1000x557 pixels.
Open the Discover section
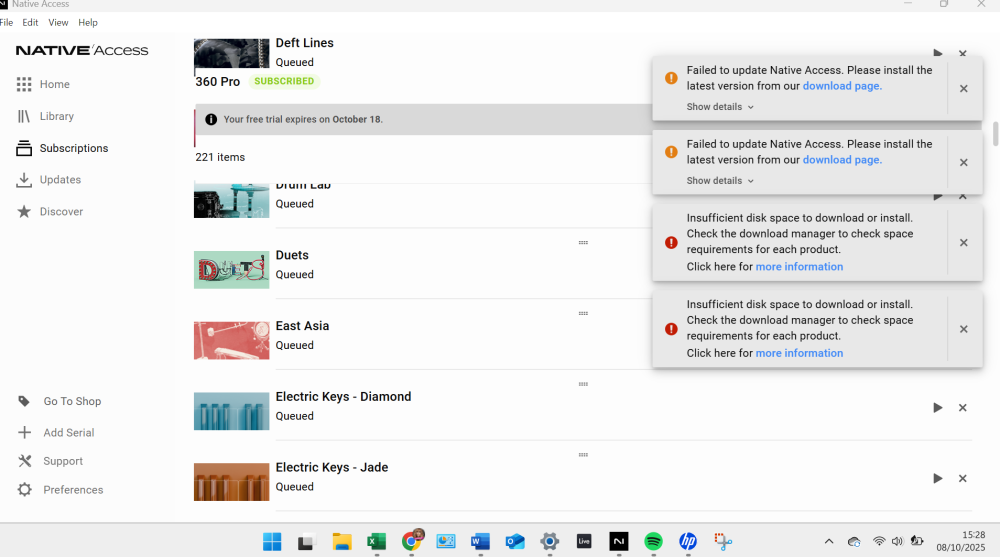click(49, 212)
